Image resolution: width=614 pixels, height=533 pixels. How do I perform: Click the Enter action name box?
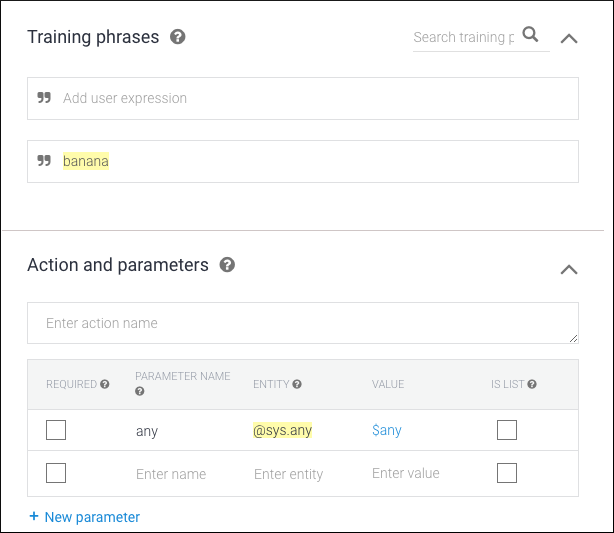point(302,323)
